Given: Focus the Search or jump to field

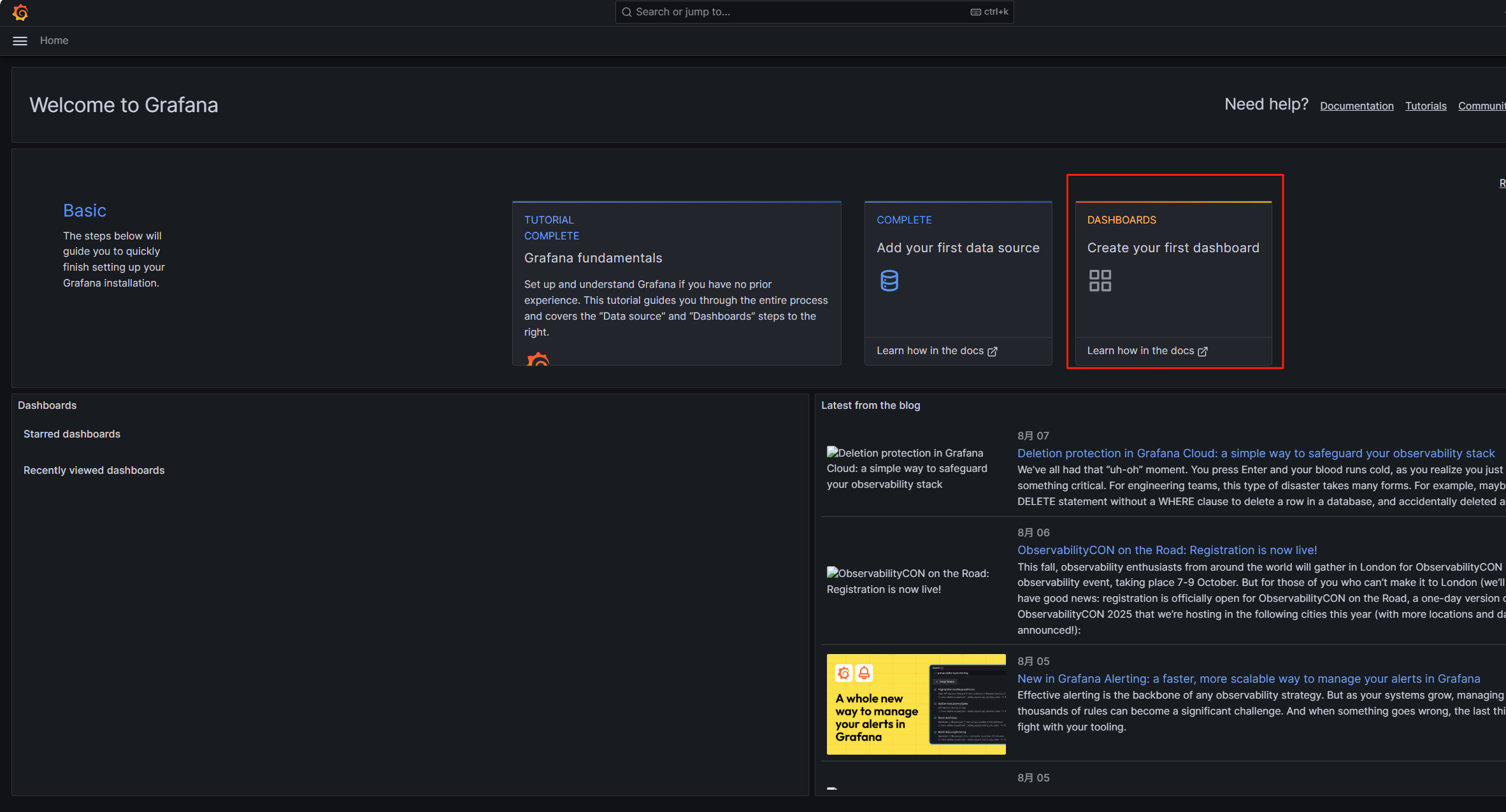Looking at the screenshot, I should click(x=814, y=12).
